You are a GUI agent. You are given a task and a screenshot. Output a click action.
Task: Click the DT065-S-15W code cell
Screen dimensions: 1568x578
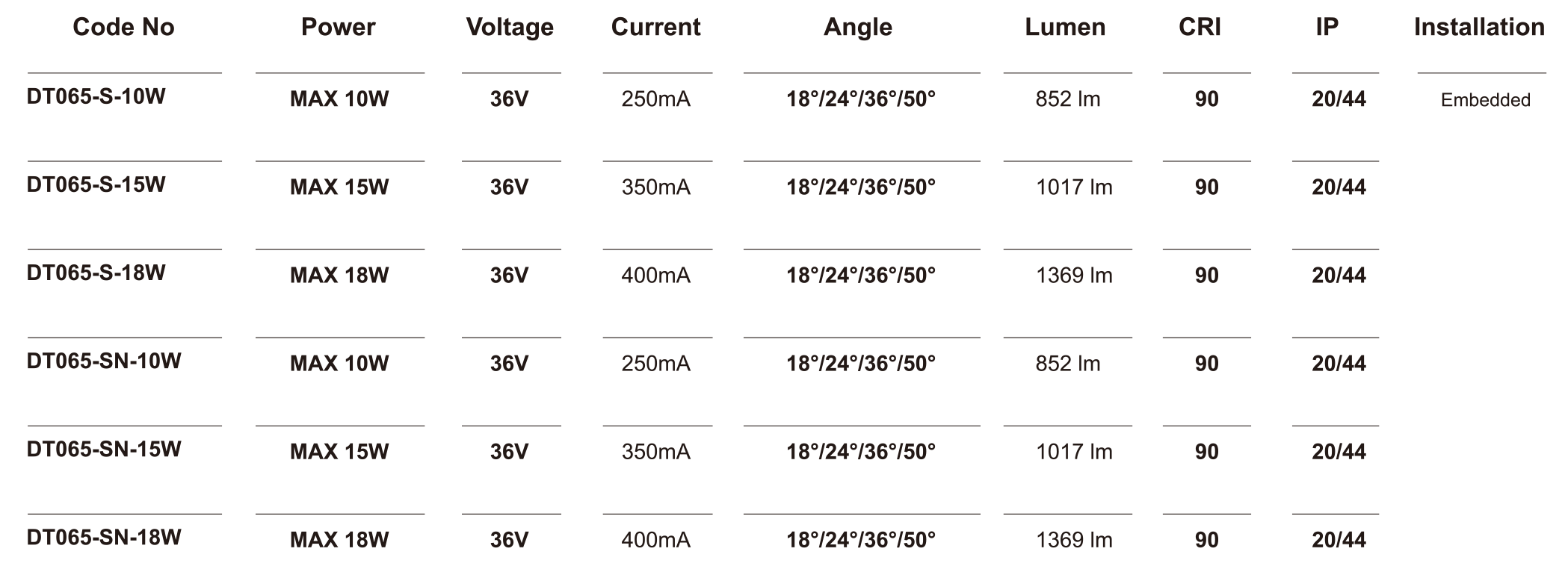tap(96, 185)
